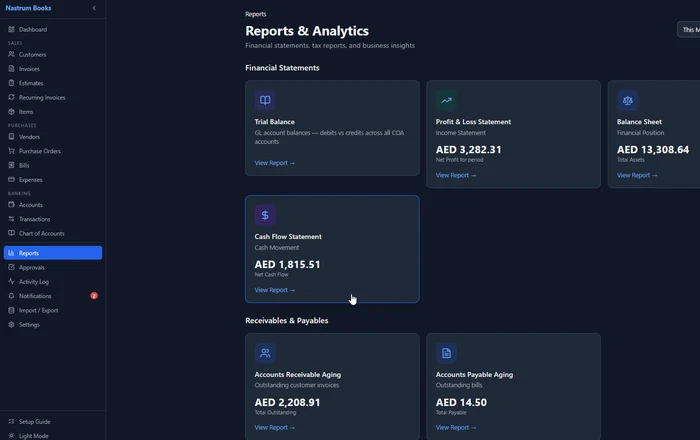This screenshot has height=440, width=700.
Task: Click the Cash Flow dollar icon
Action: (265, 215)
